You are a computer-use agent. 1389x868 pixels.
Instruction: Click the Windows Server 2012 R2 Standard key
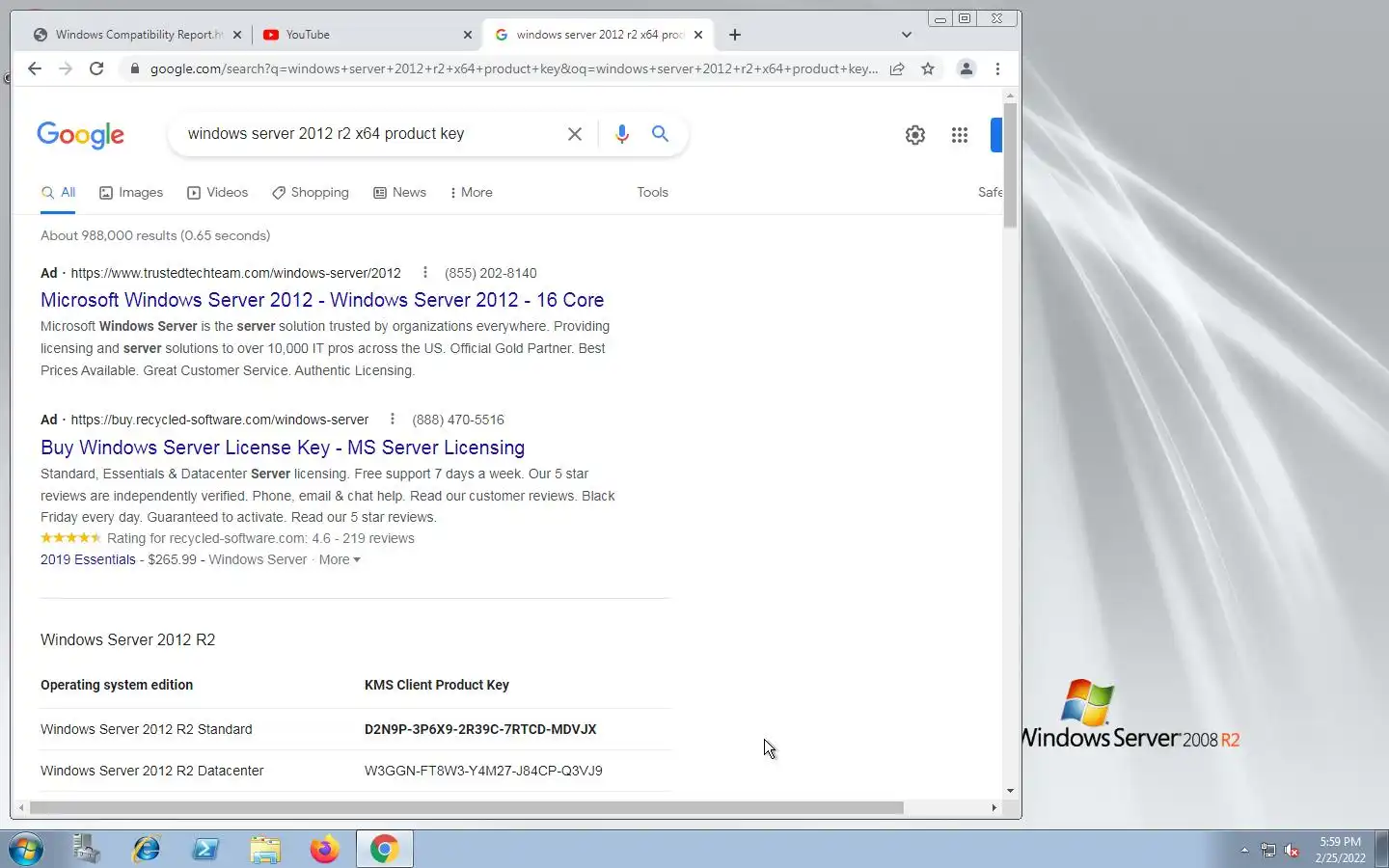[480, 730]
